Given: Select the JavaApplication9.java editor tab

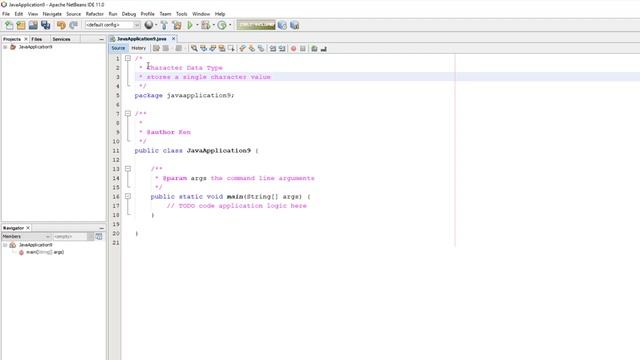Looking at the screenshot, I should tap(141, 39).
